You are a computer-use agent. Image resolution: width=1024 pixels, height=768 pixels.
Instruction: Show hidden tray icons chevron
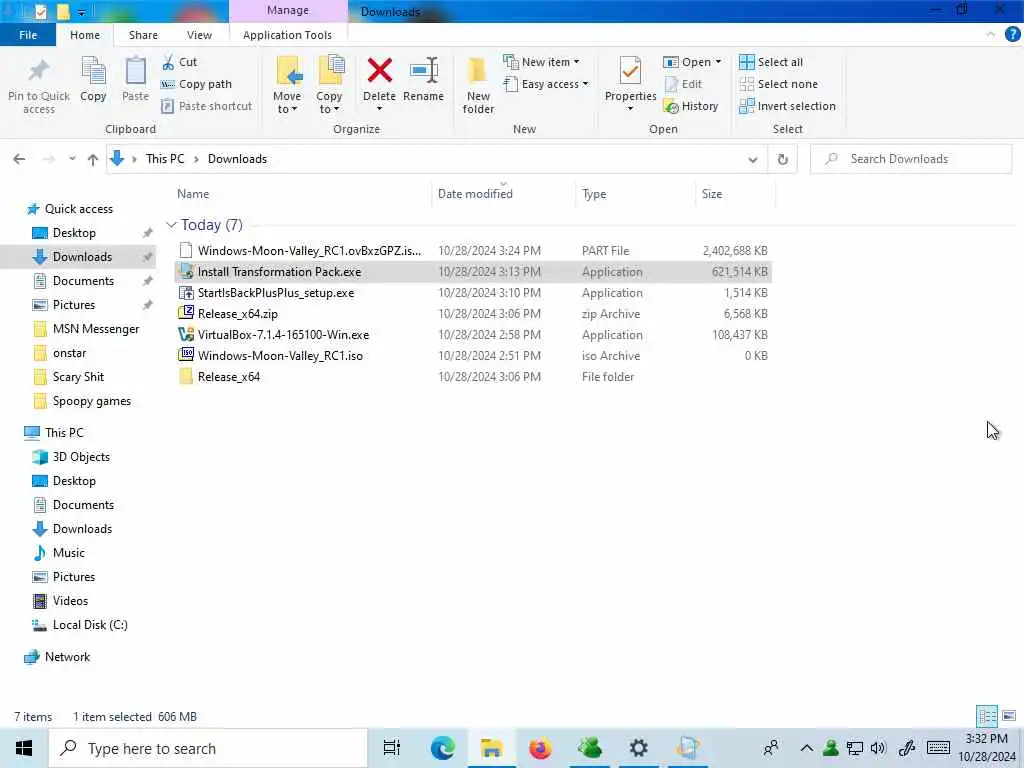click(x=807, y=748)
